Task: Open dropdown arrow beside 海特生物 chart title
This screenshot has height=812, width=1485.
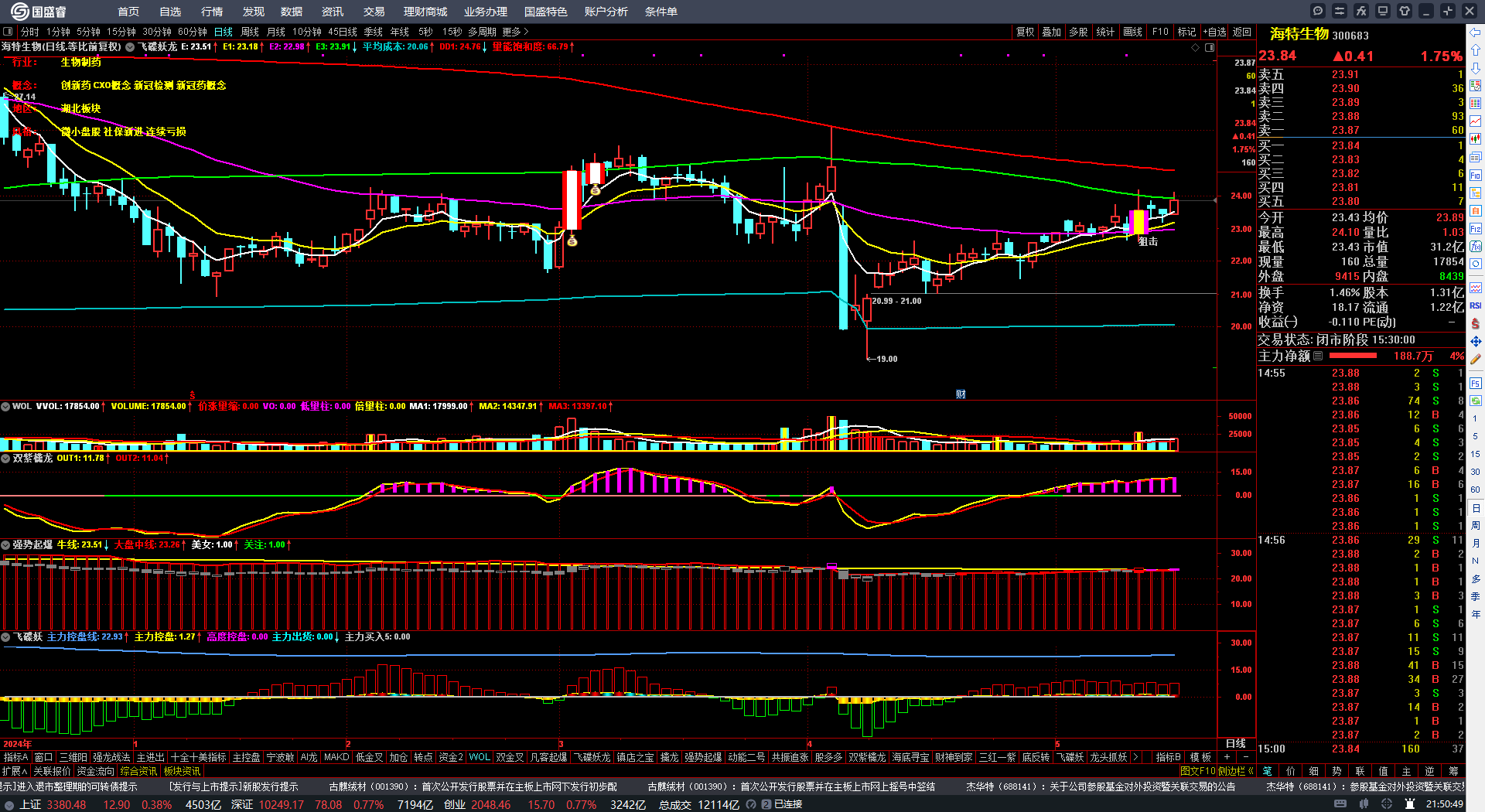Action: coord(130,47)
